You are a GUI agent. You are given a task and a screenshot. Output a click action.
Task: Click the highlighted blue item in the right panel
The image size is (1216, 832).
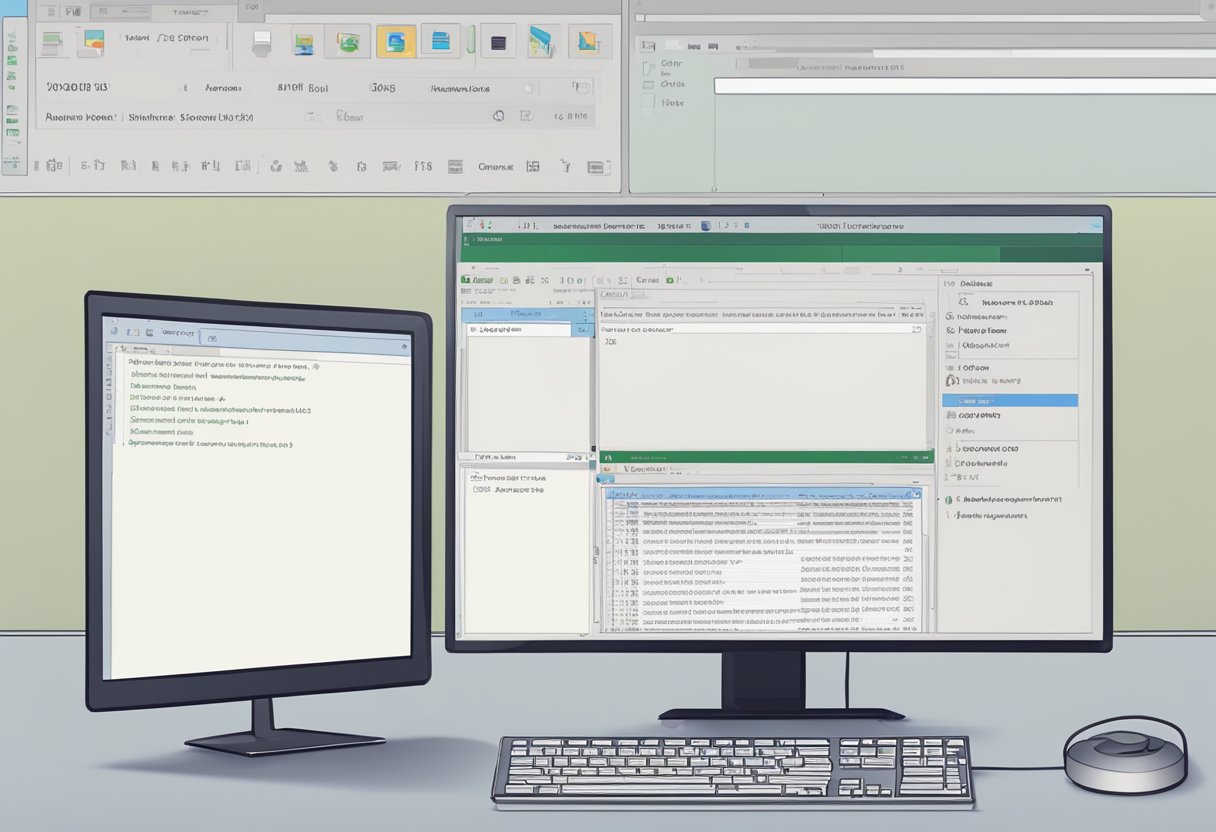1008,400
